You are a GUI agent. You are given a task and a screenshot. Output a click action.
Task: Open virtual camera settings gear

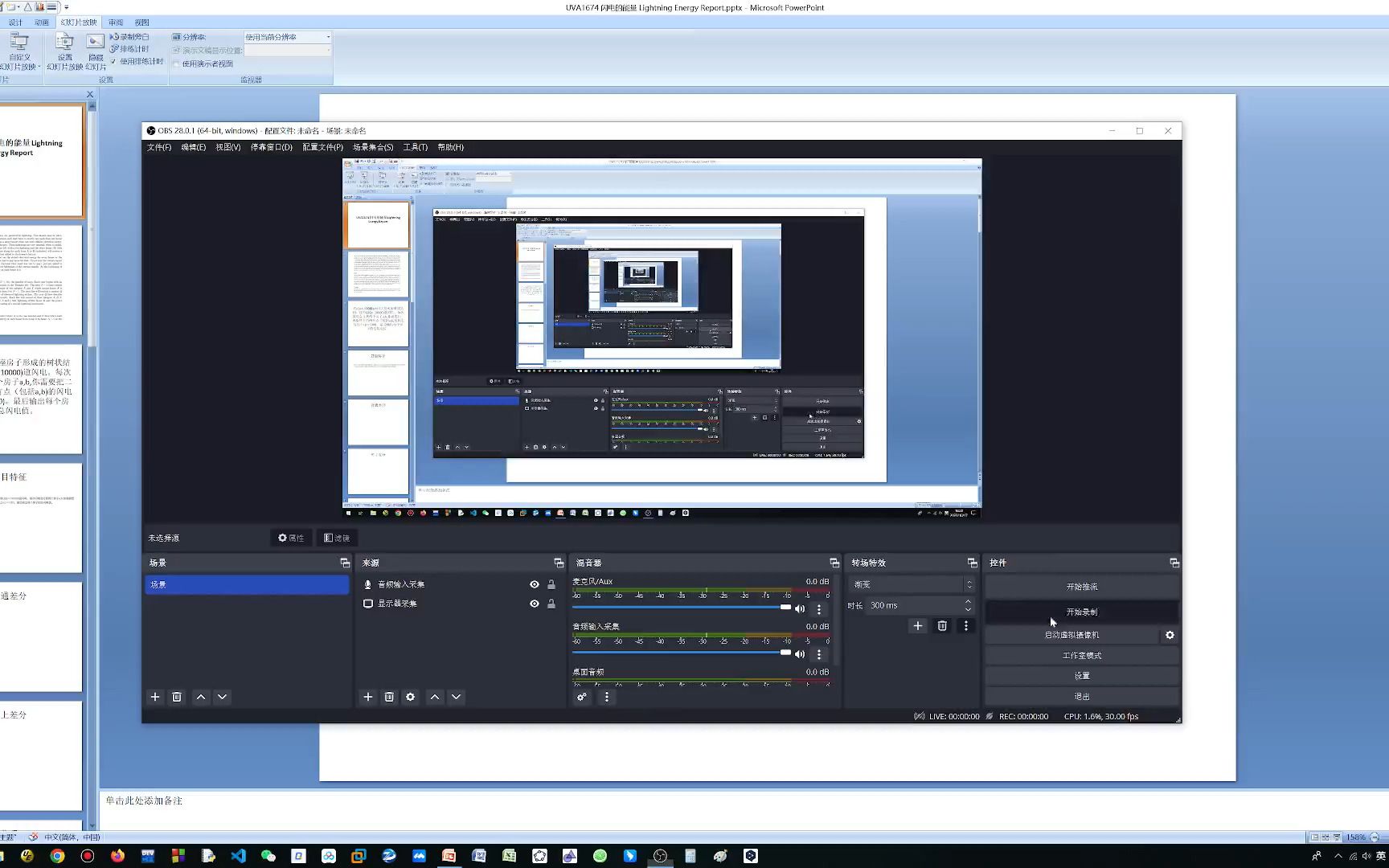1170,635
